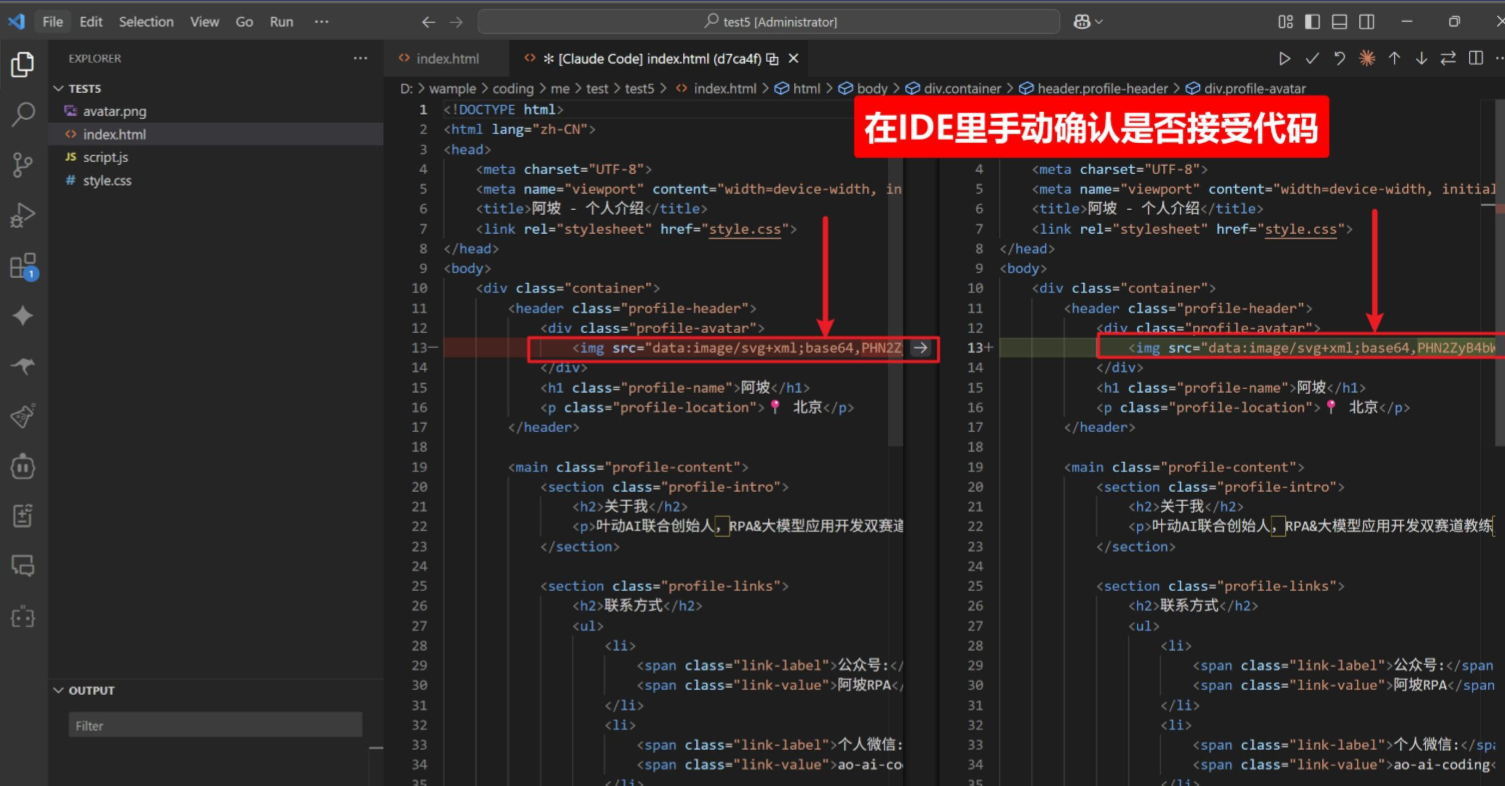1505x786 pixels.
Task: Open the Run and Debug view
Action: (22, 215)
